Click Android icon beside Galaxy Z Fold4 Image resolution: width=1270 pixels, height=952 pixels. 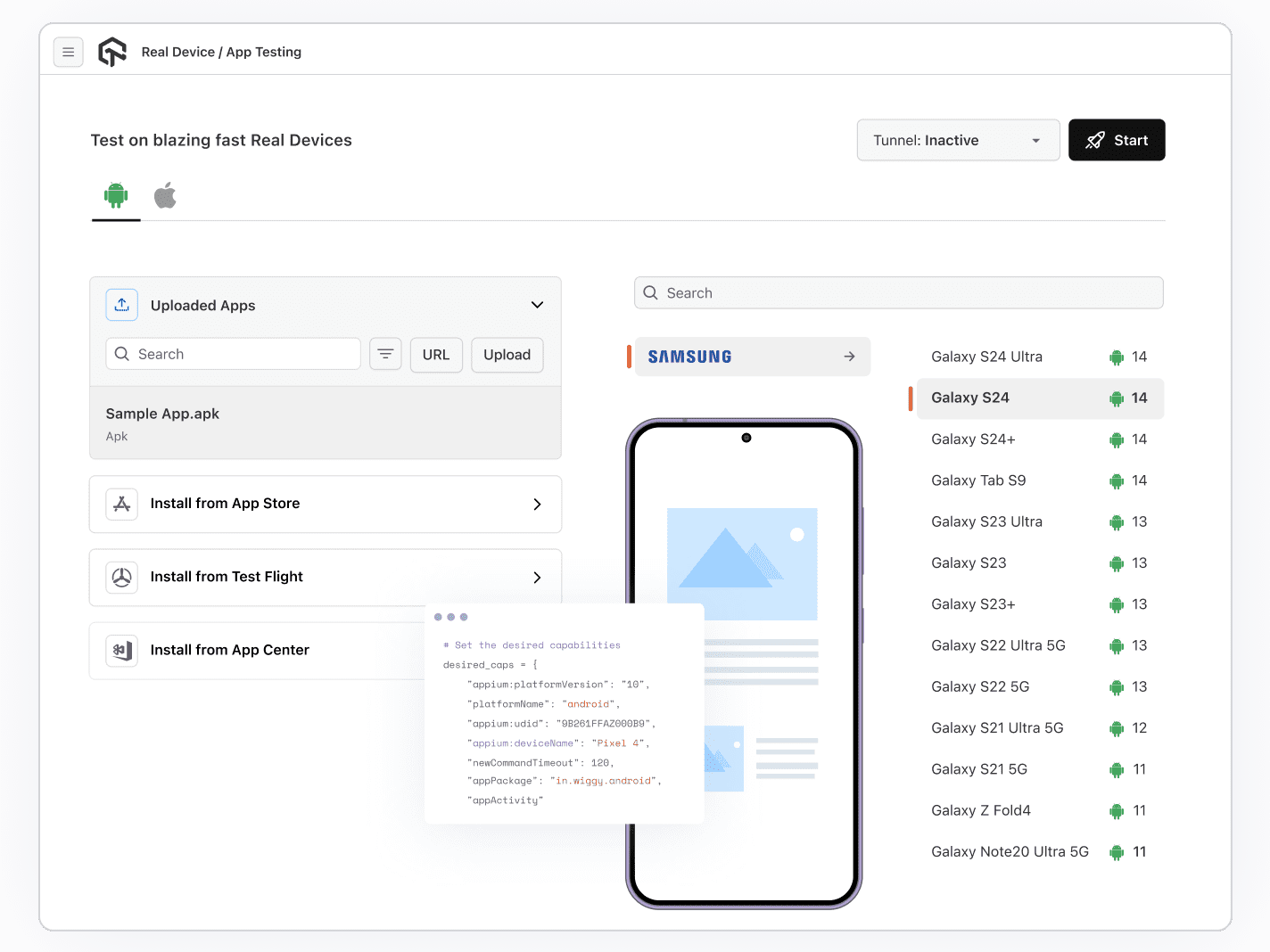pos(1117,811)
